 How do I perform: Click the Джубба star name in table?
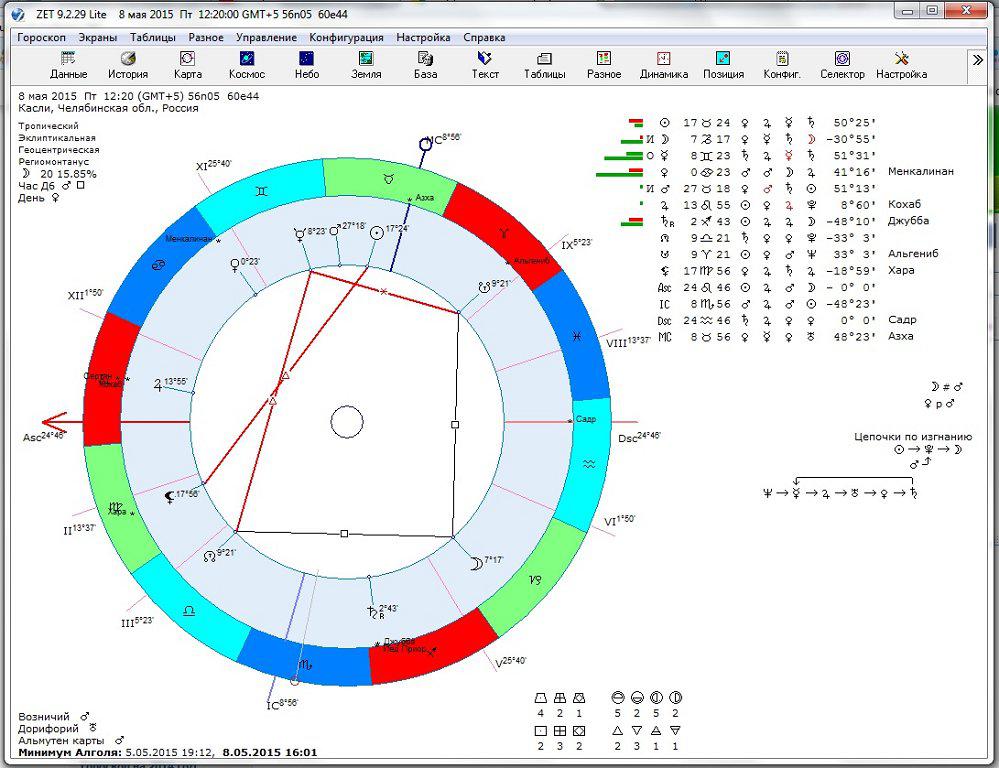tap(909, 221)
